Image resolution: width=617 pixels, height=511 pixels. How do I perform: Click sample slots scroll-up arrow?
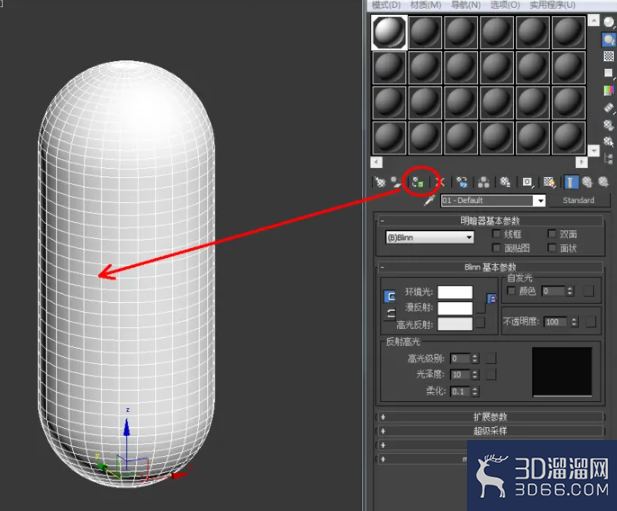(x=593, y=20)
